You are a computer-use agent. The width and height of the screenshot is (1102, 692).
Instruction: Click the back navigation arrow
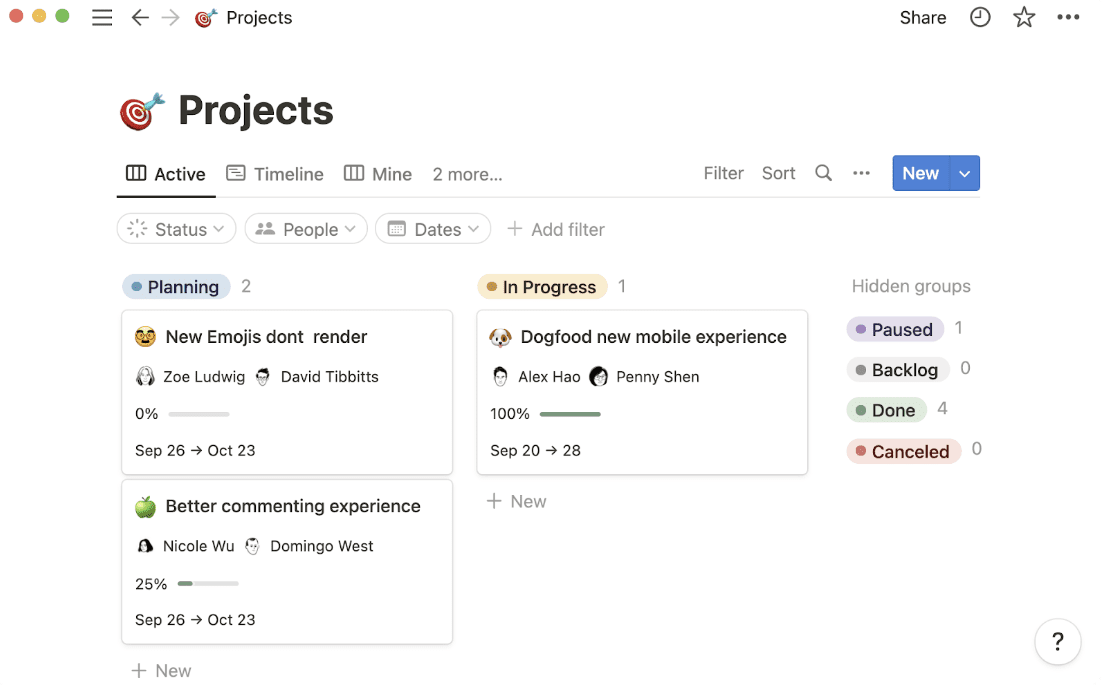(x=140, y=17)
